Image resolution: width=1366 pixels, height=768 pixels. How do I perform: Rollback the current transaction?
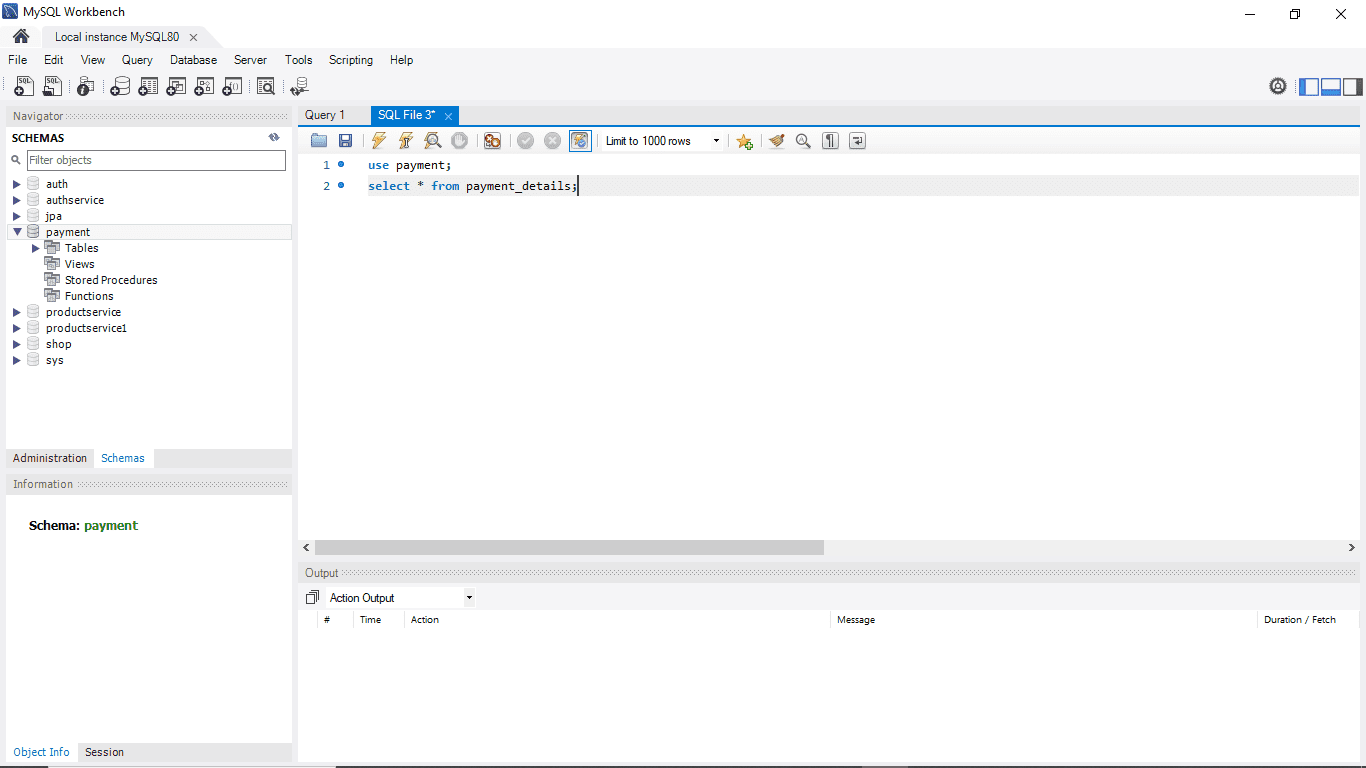553,141
